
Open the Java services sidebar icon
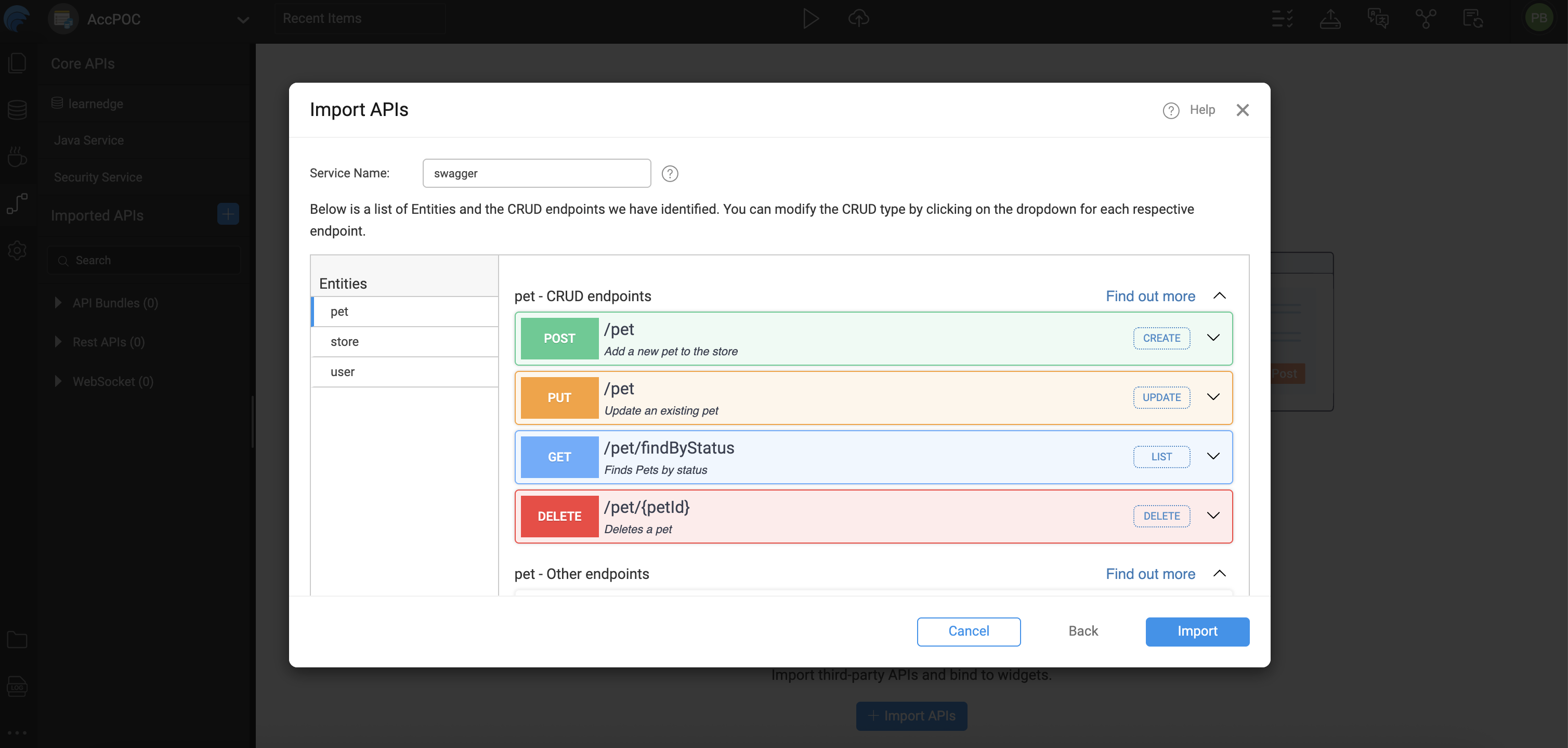pos(17,157)
